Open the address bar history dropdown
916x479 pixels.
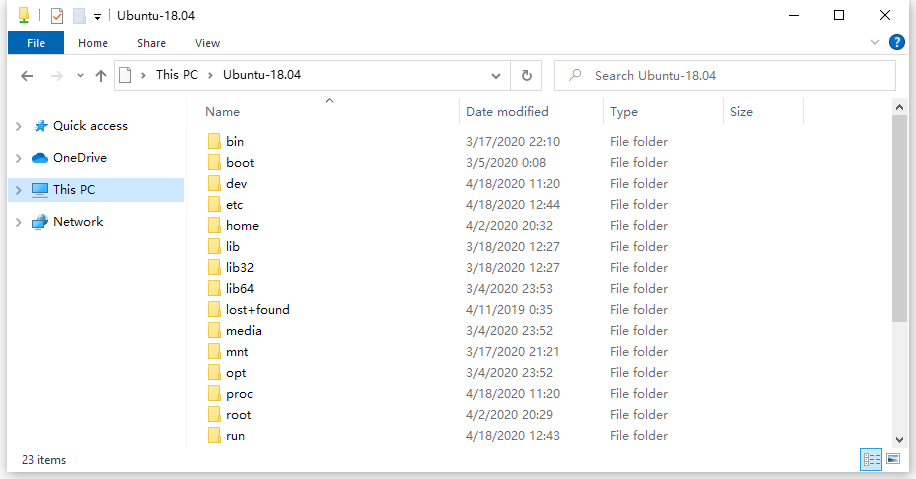pos(496,75)
